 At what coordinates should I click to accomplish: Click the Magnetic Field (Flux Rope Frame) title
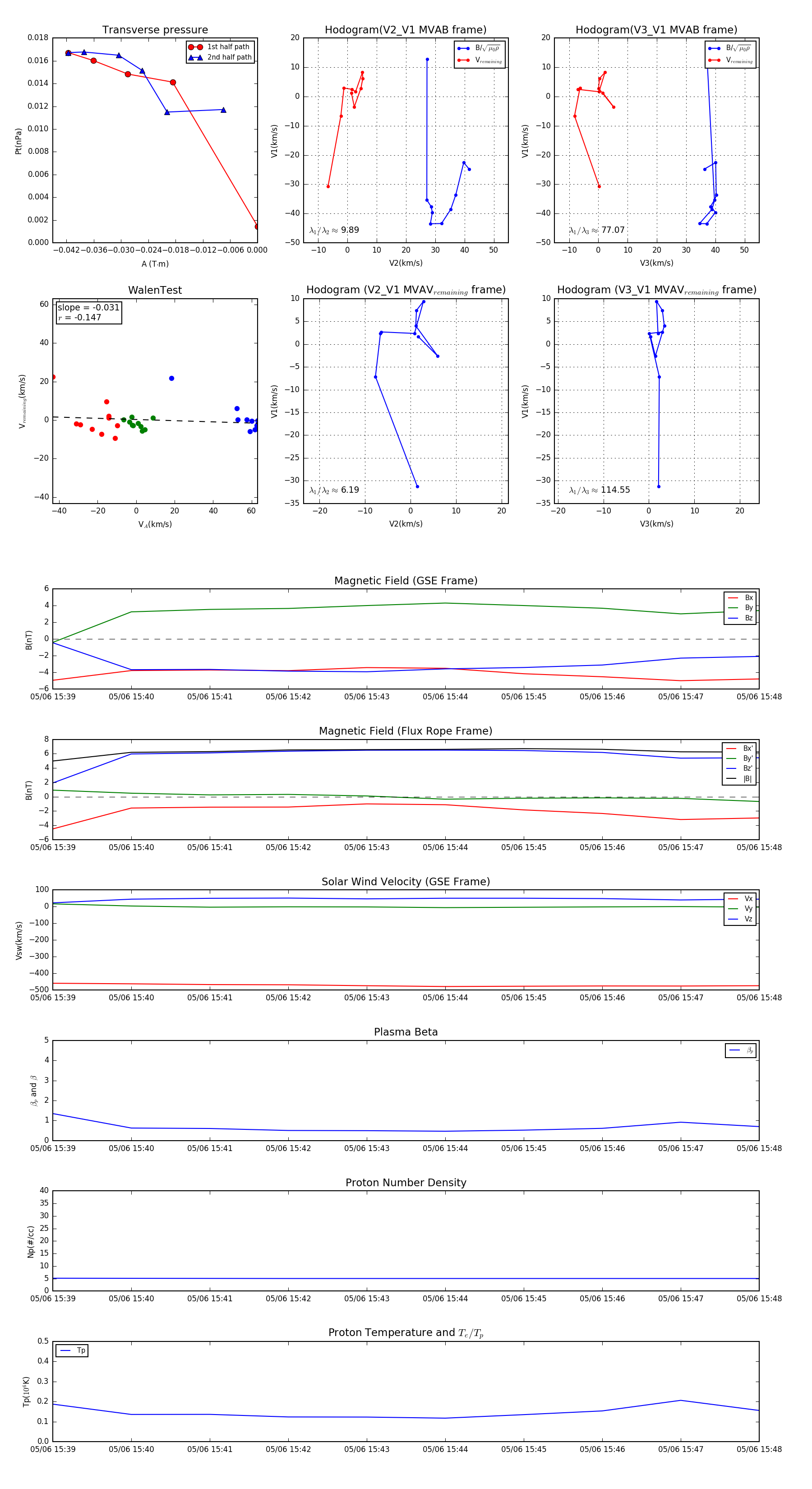pyautogui.click(x=406, y=731)
